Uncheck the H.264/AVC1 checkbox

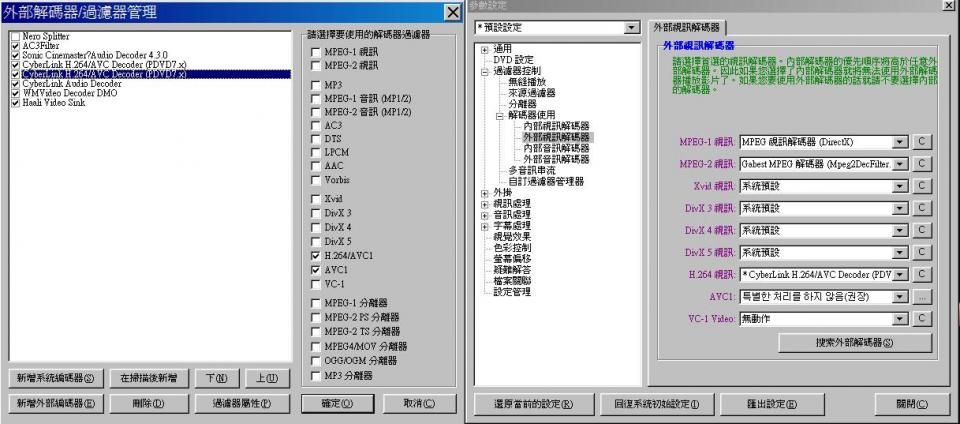point(315,256)
